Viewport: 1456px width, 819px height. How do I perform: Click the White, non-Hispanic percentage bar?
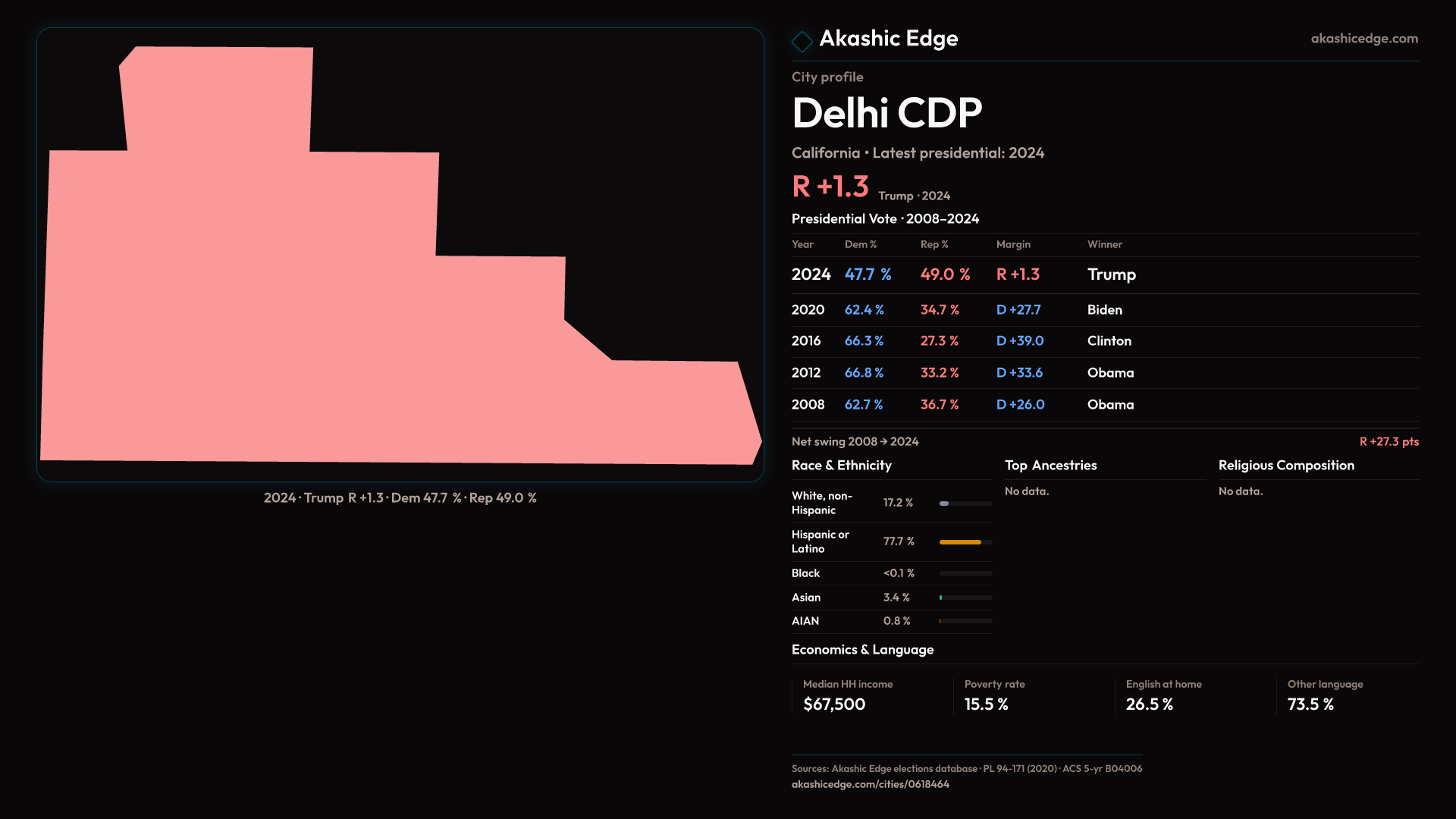[965, 504]
